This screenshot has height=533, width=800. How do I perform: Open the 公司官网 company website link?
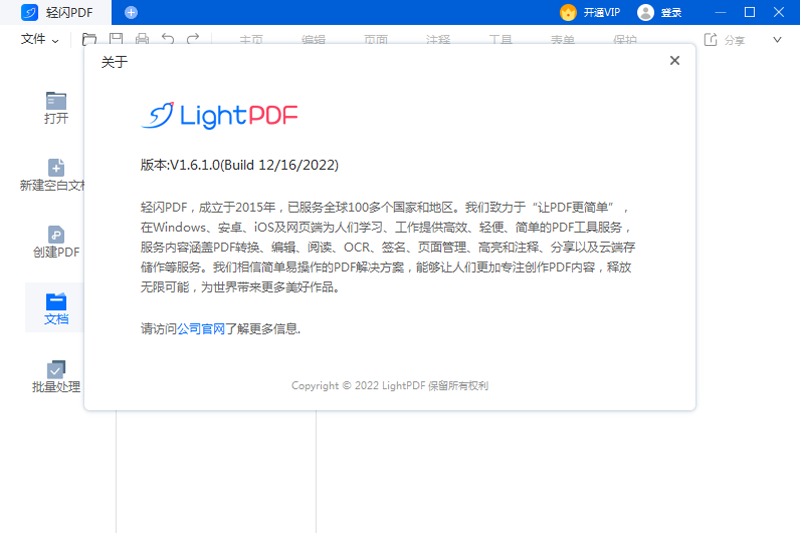click(201, 329)
